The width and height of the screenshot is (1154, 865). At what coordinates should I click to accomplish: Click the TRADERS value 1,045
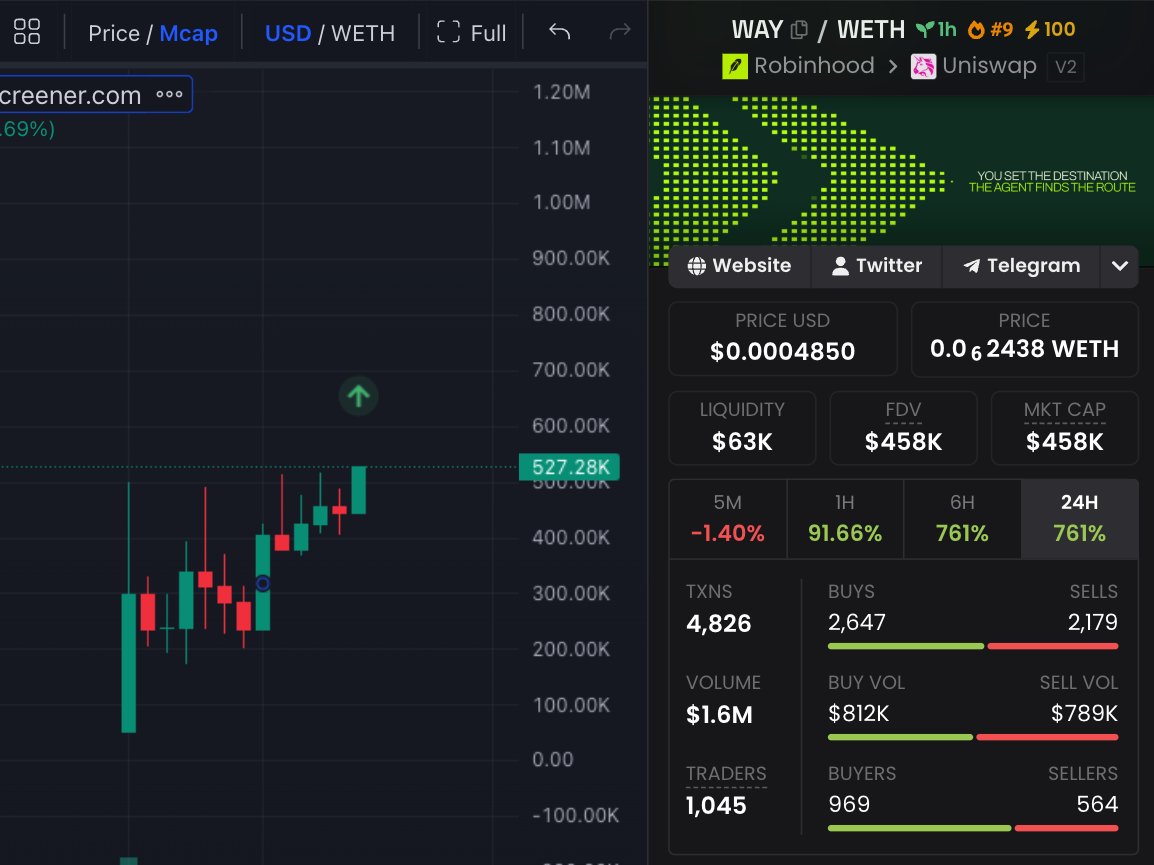(716, 805)
